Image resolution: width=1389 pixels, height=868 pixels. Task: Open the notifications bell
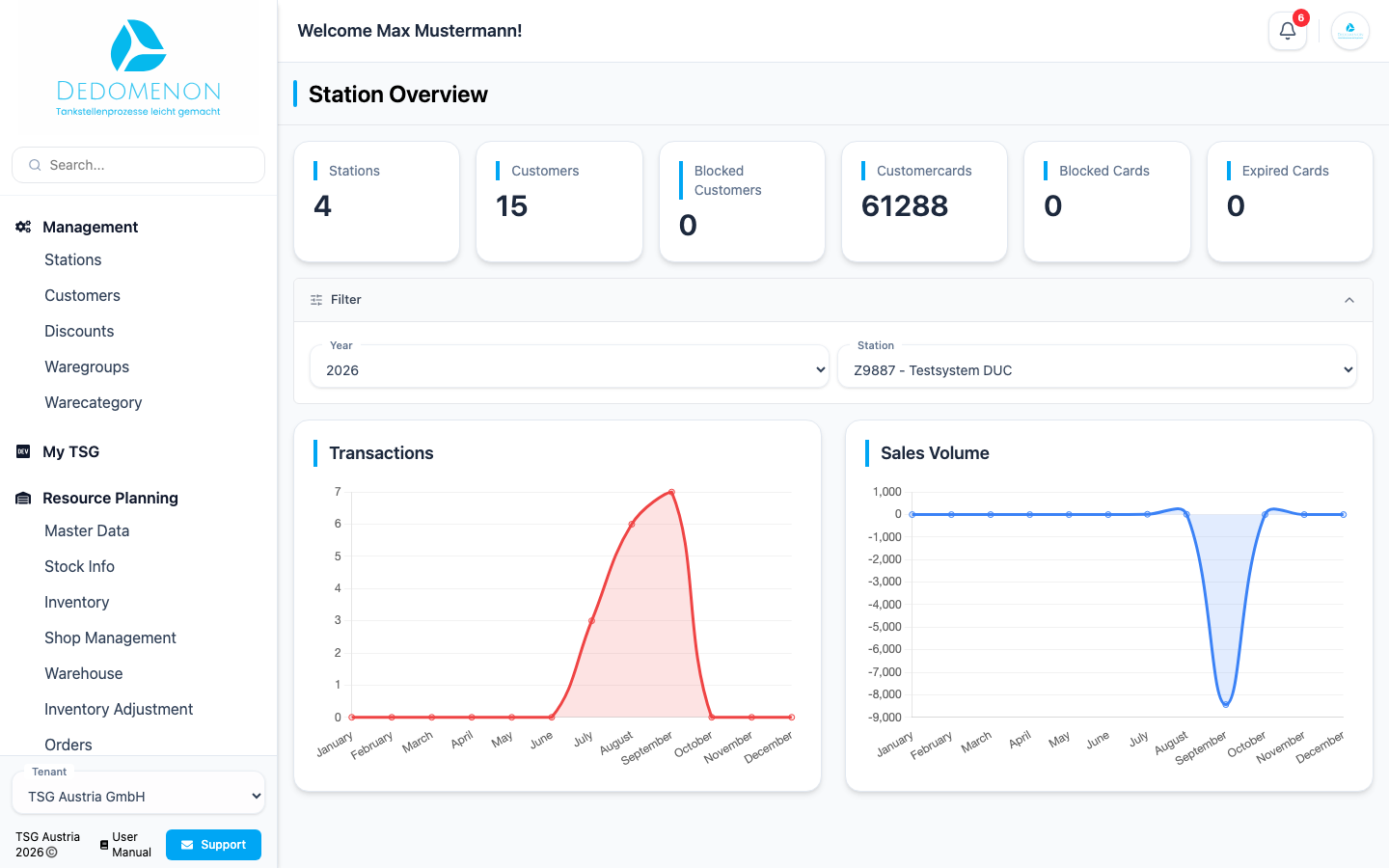pos(1288,31)
